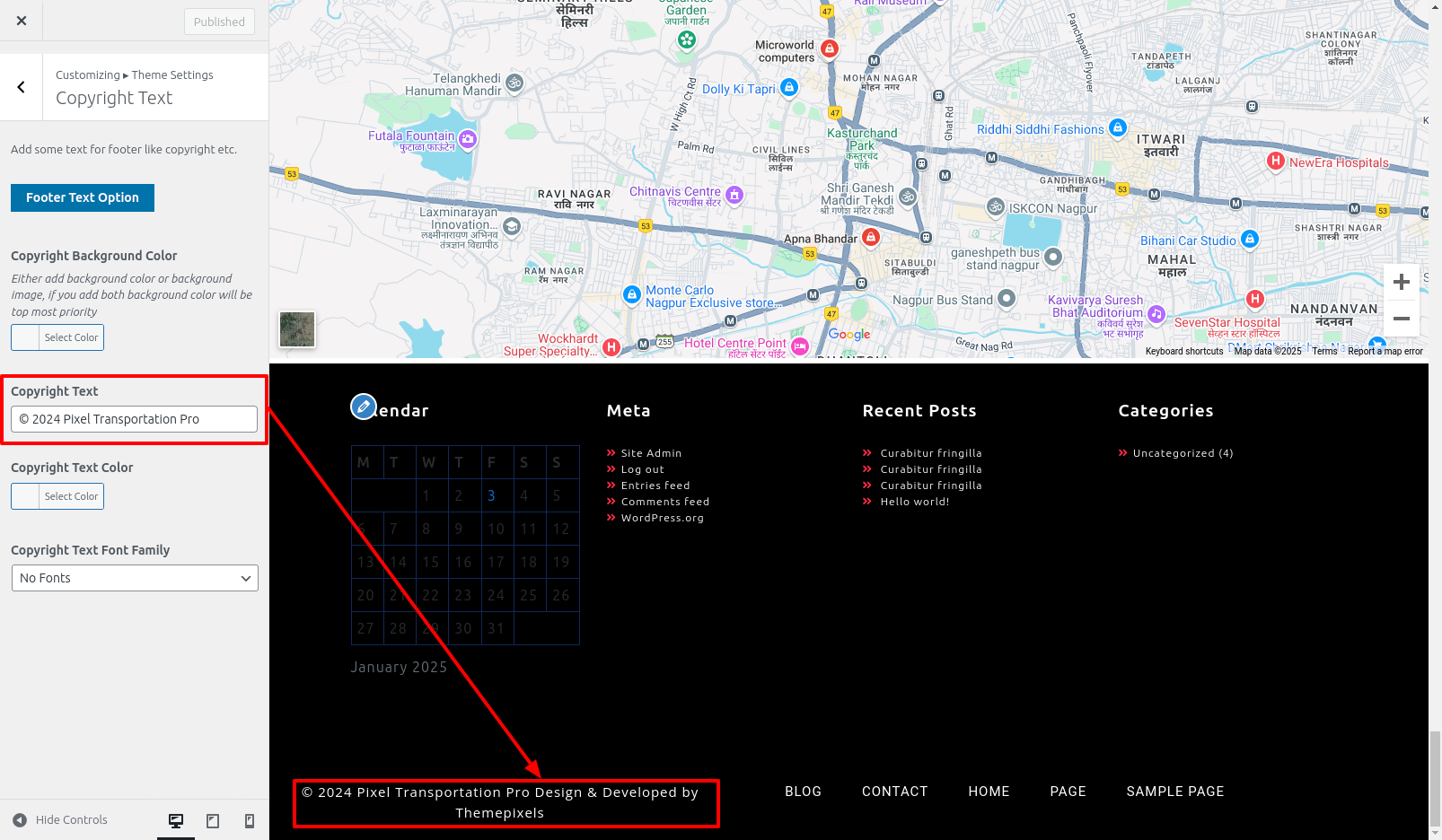Viewport: 1442px width, 840px height.
Task: Click Futala Fountain map marker
Action: (x=468, y=139)
